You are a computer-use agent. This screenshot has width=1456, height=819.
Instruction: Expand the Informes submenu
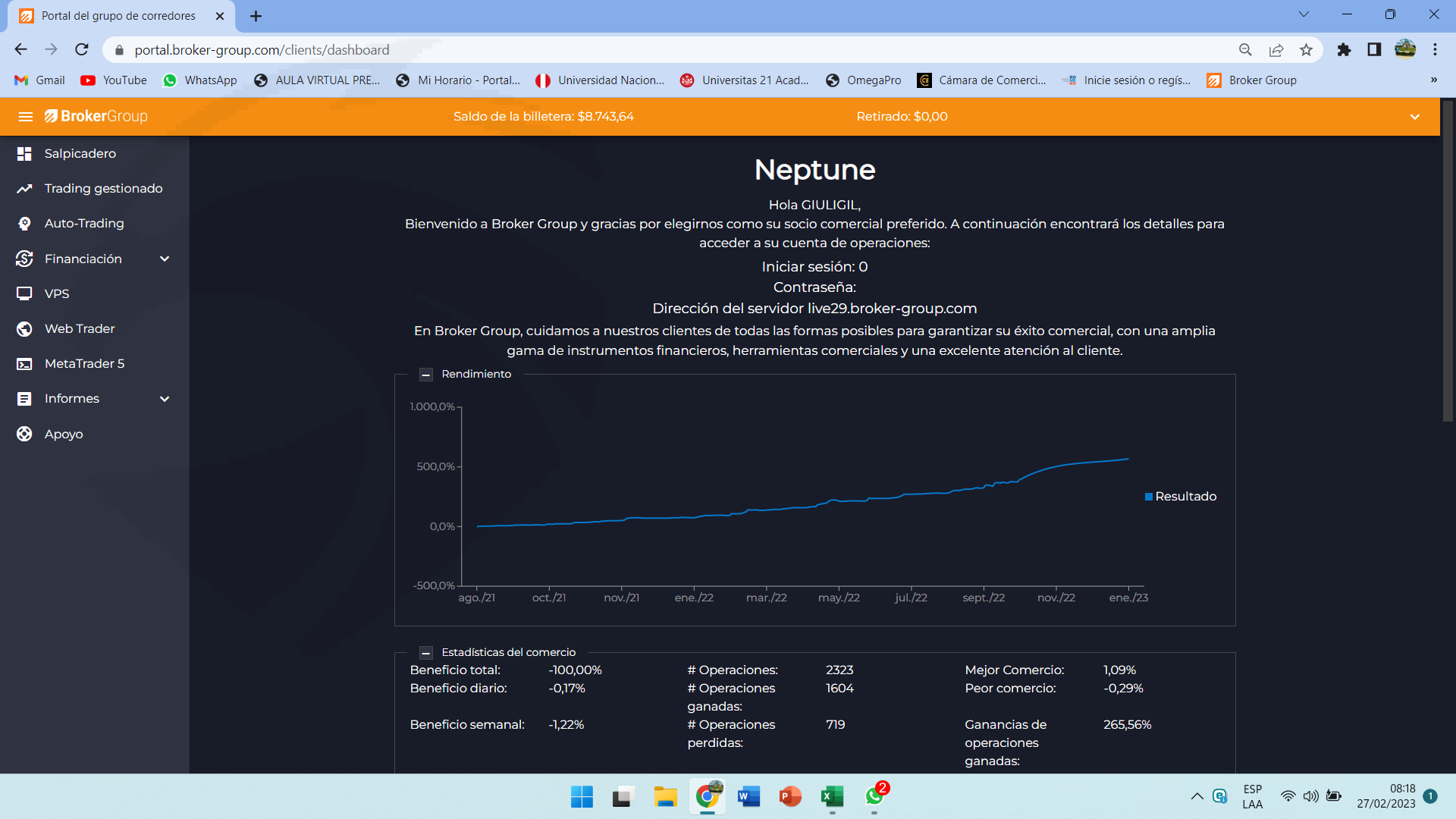click(165, 399)
